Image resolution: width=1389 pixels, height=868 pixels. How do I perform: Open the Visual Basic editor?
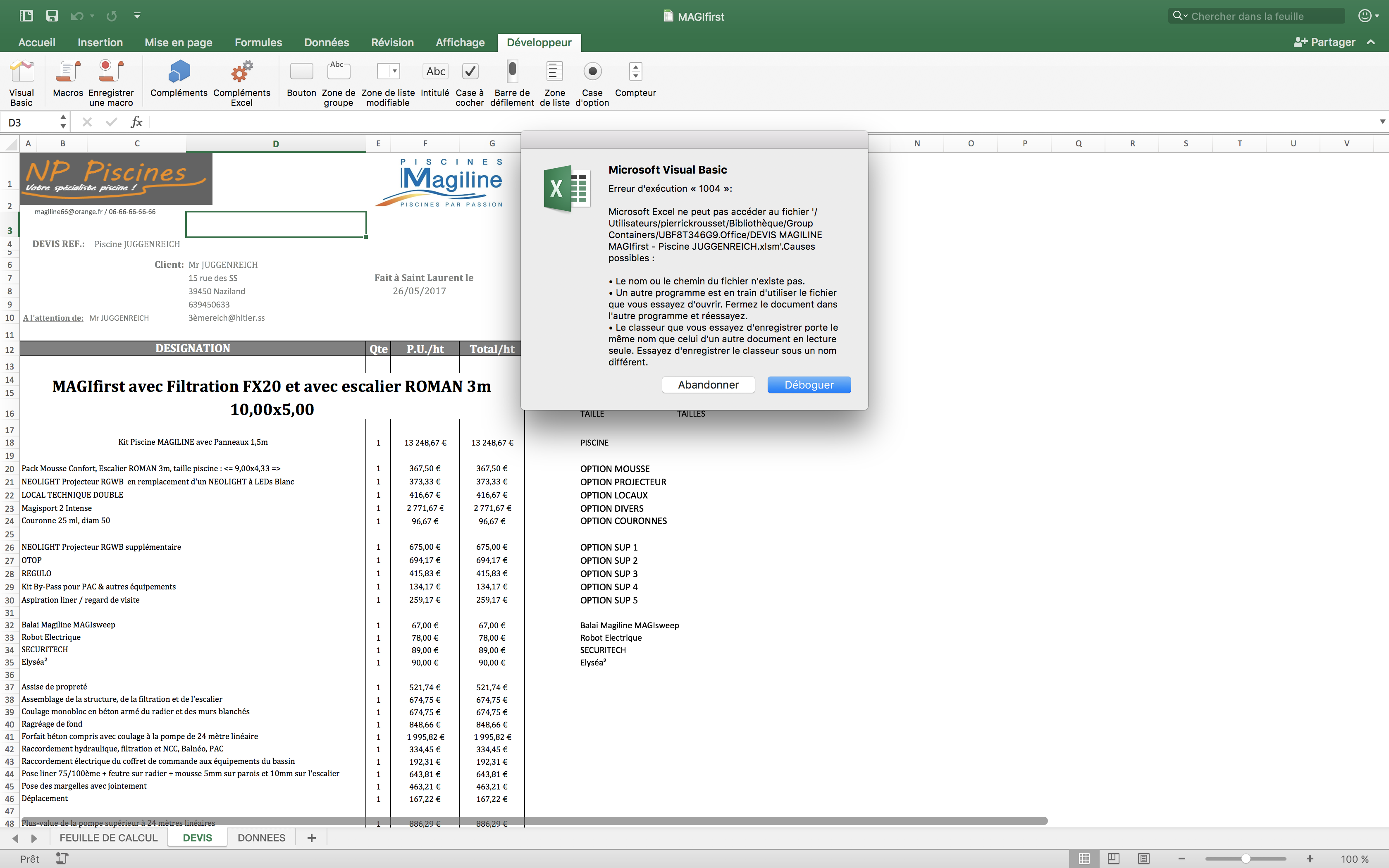[x=22, y=83]
